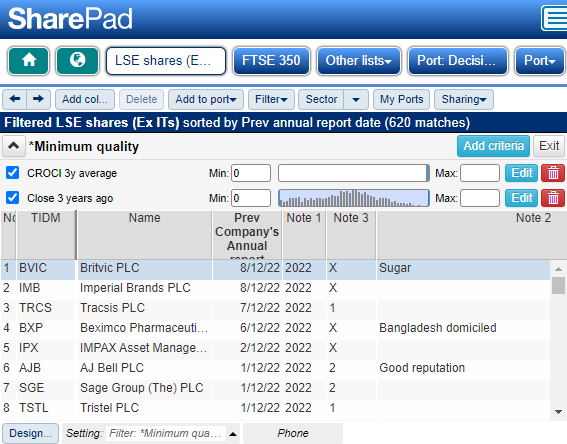This screenshot has width=567, height=444.
Task: Expand the Setting filter selector arrow
Action: (233, 434)
